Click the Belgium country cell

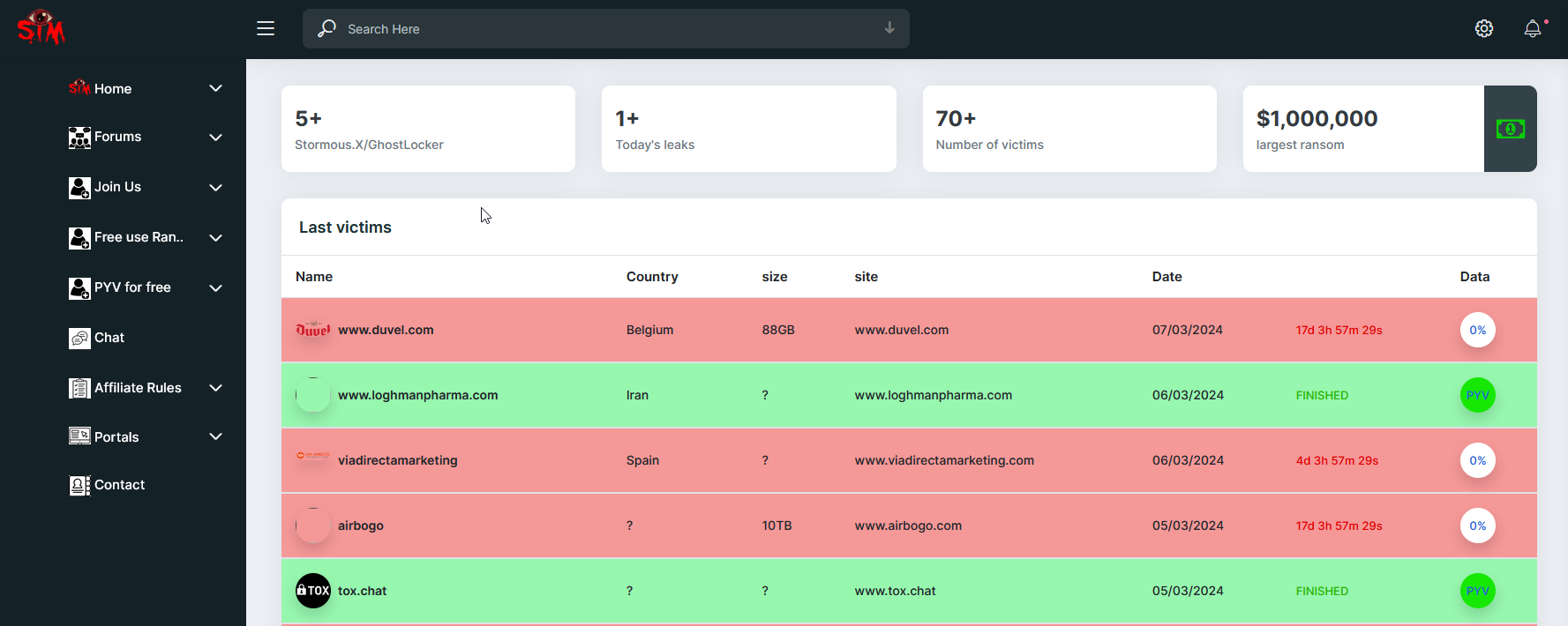649,330
